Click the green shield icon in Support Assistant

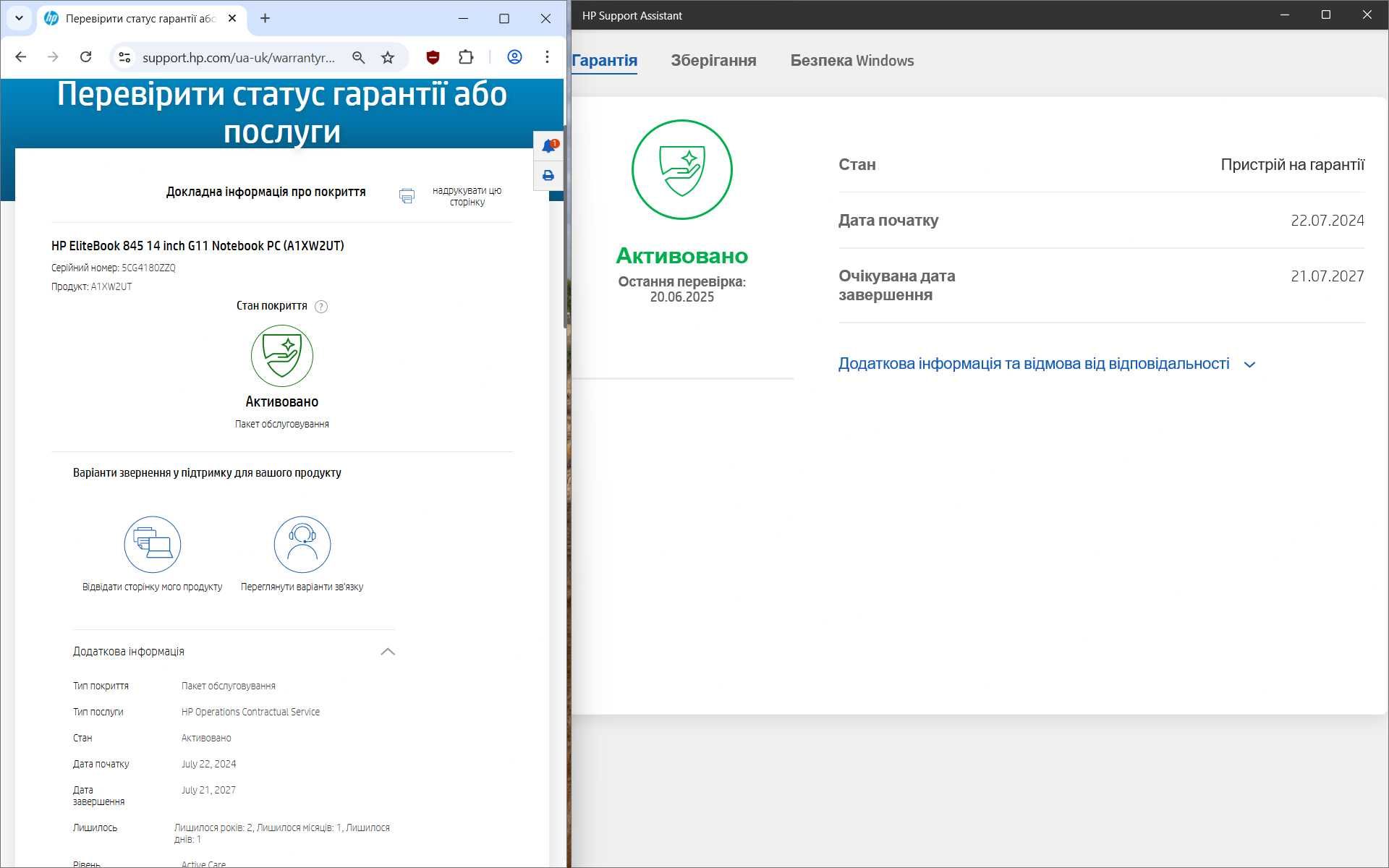[x=681, y=169]
